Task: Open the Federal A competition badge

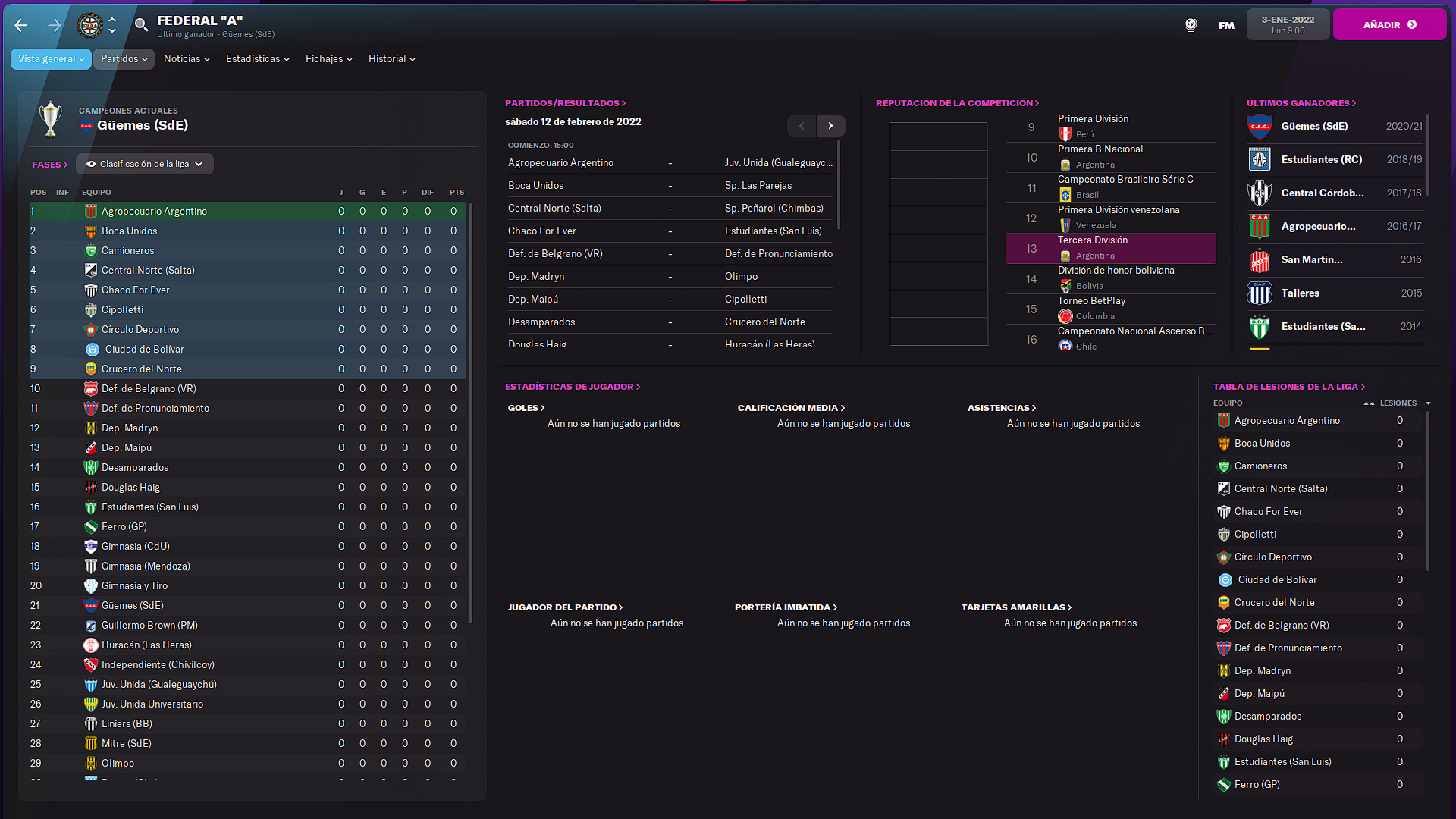Action: pos(90,25)
